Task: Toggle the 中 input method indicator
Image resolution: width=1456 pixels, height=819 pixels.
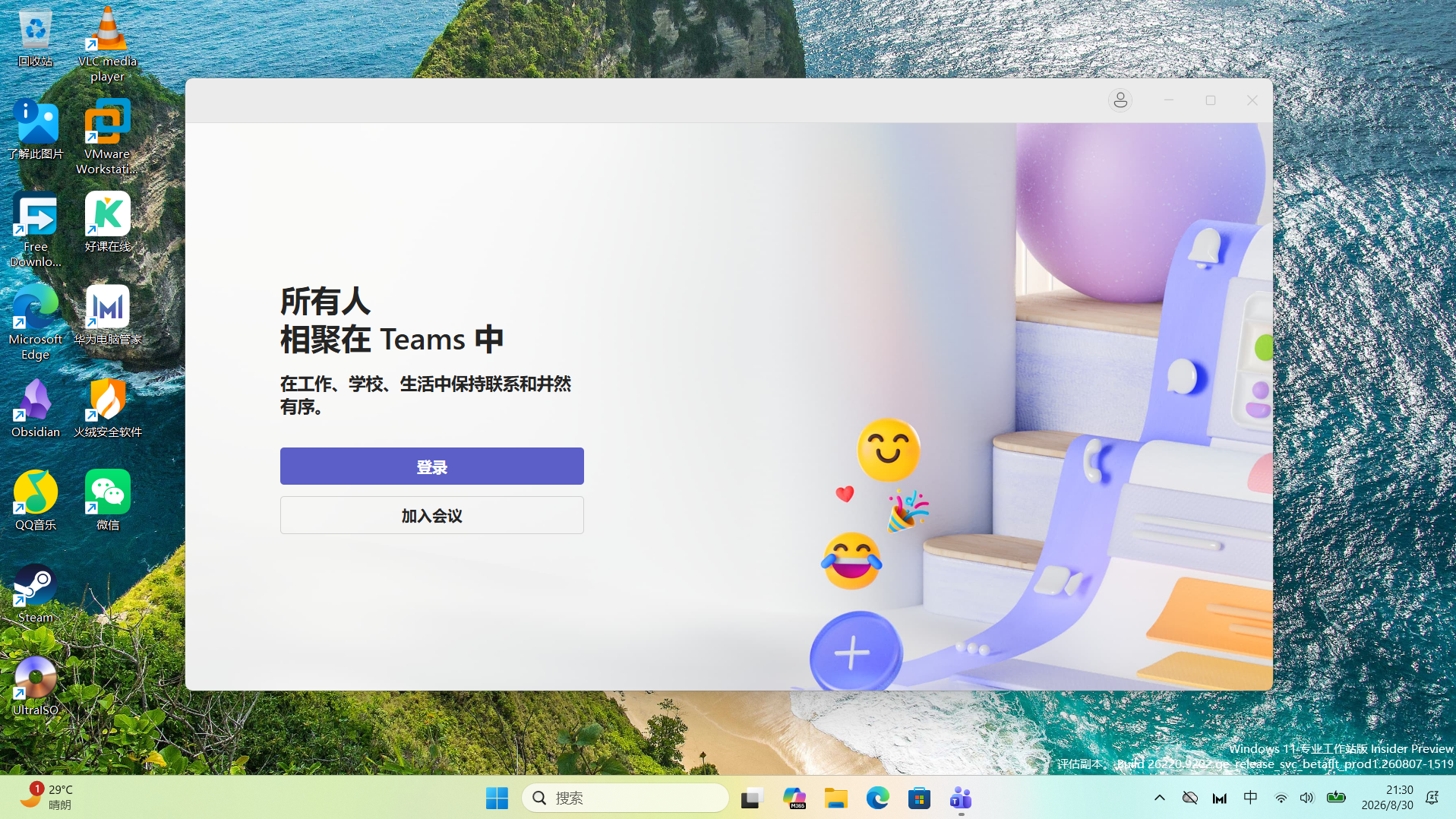Action: coord(1250,798)
